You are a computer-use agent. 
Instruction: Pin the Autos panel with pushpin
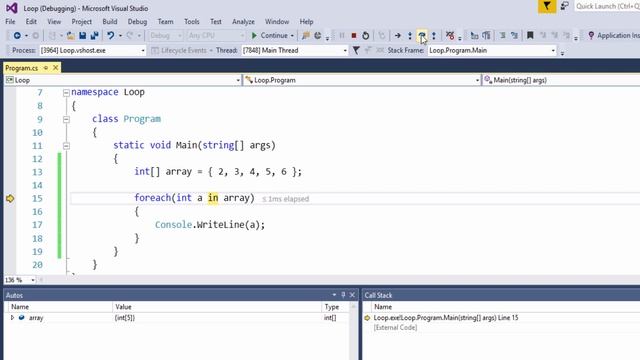pyautogui.click(x=343, y=295)
